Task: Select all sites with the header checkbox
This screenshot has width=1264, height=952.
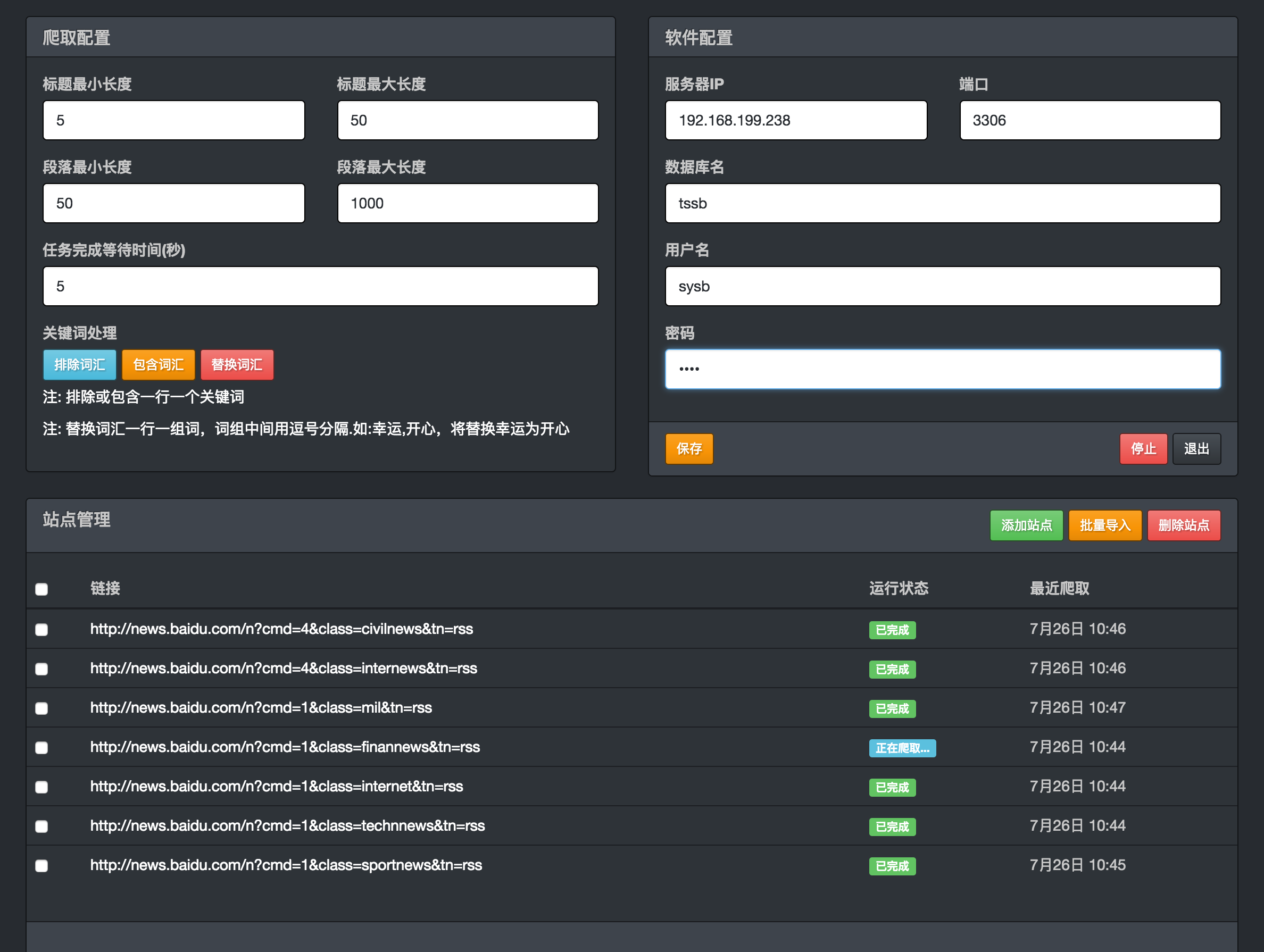Action: click(x=41, y=589)
